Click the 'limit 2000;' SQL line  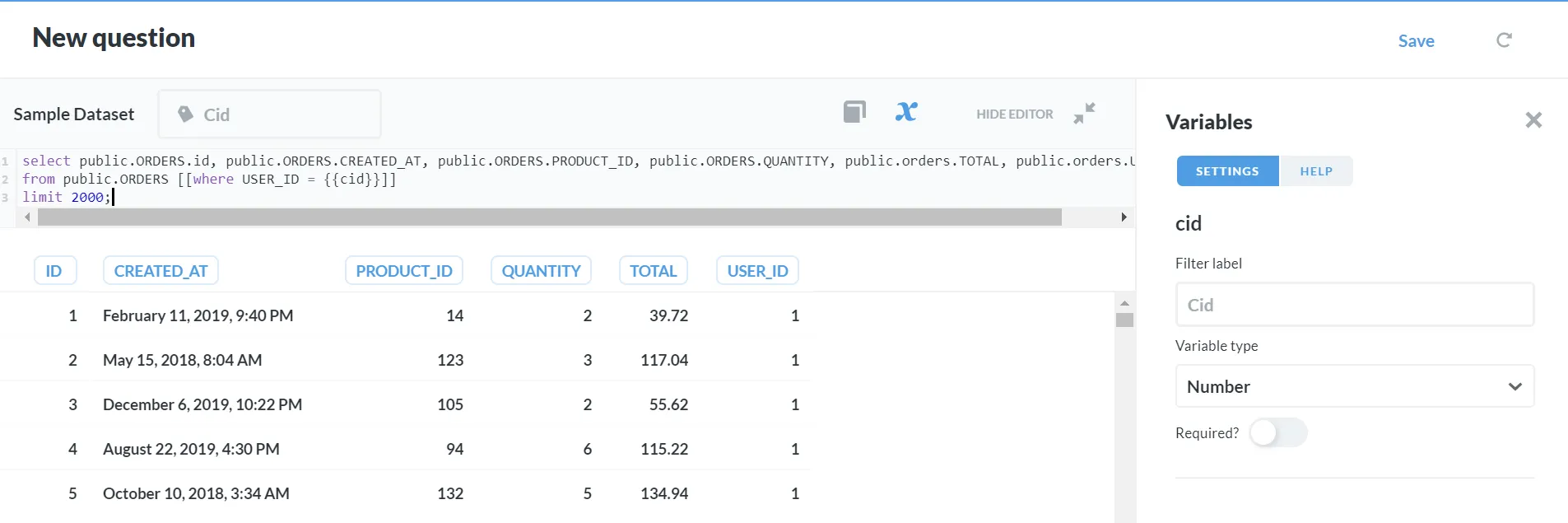[x=67, y=197]
